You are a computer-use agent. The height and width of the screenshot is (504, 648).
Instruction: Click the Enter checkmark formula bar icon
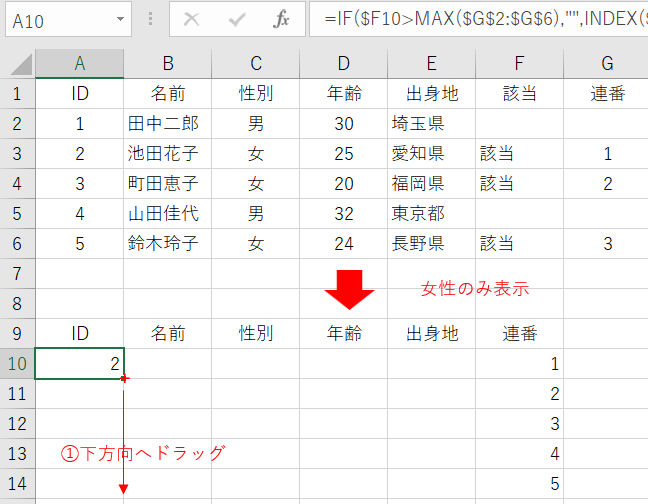point(237,19)
